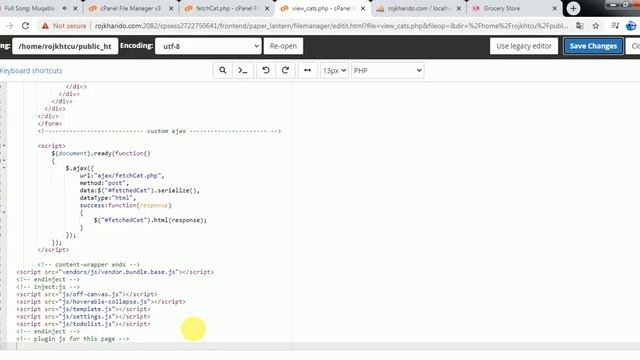This screenshot has height=360, width=640.
Task: Click the method:"post" line
Action: (104, 183)
